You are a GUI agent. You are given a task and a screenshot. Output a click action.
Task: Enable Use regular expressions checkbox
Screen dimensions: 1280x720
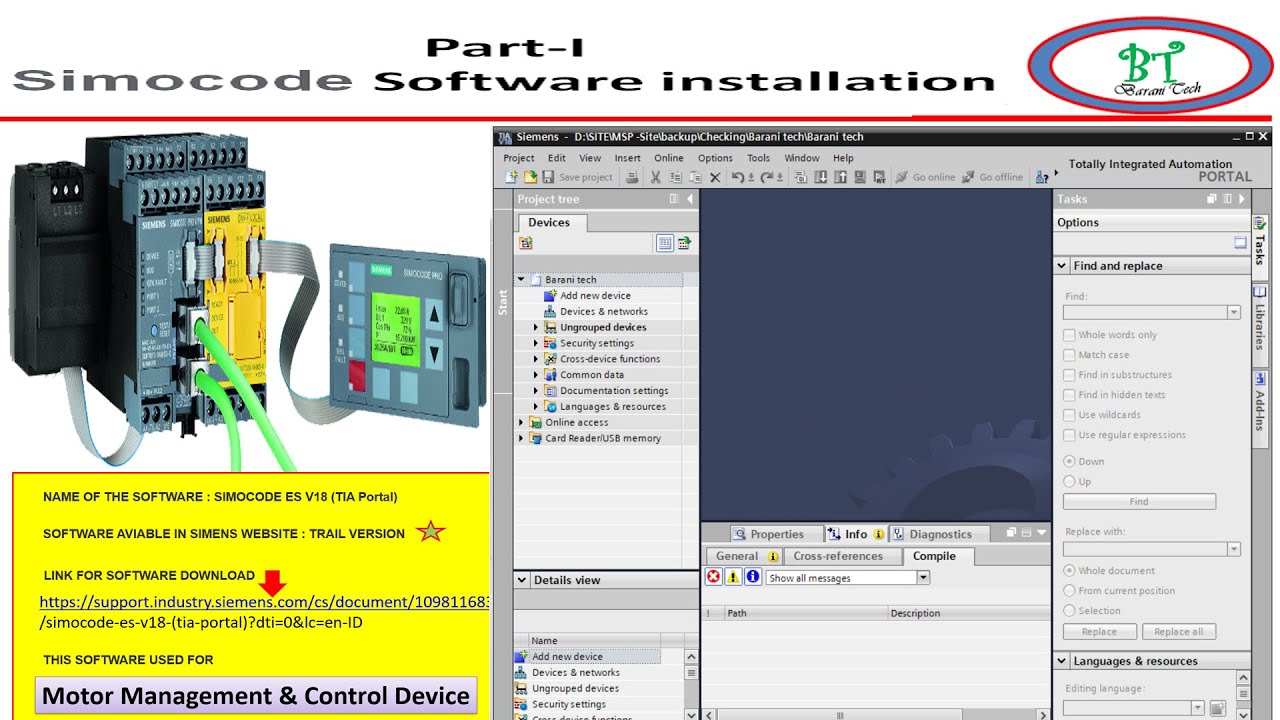click(1069, 435)
